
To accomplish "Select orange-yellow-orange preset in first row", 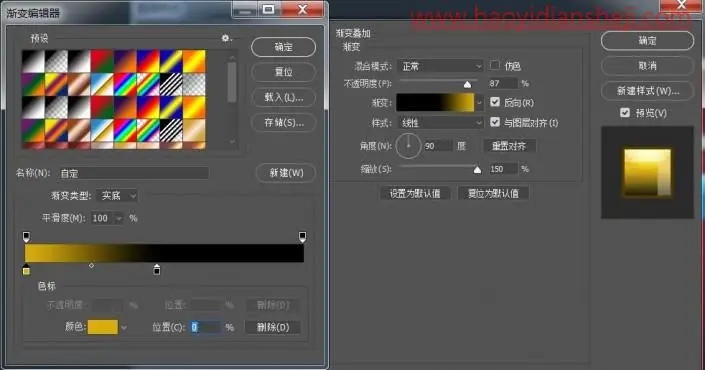I will pyautogui.click(x=194, y=61).
